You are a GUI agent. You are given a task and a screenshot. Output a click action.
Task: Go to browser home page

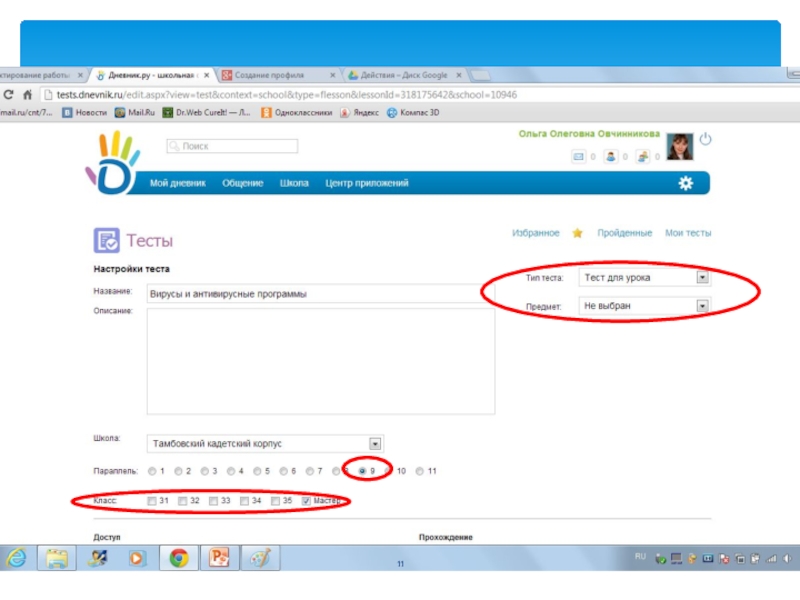tap(27, 94)
